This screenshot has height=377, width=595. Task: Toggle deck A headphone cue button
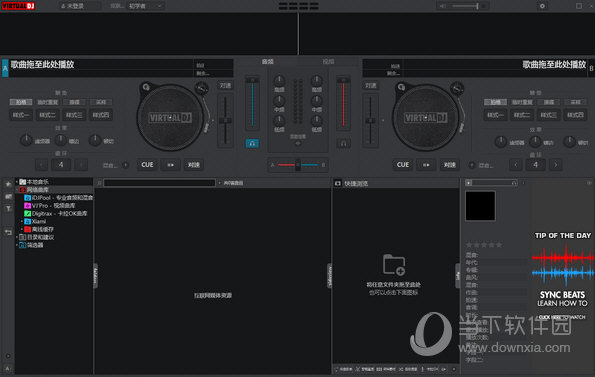pos(252,143)
